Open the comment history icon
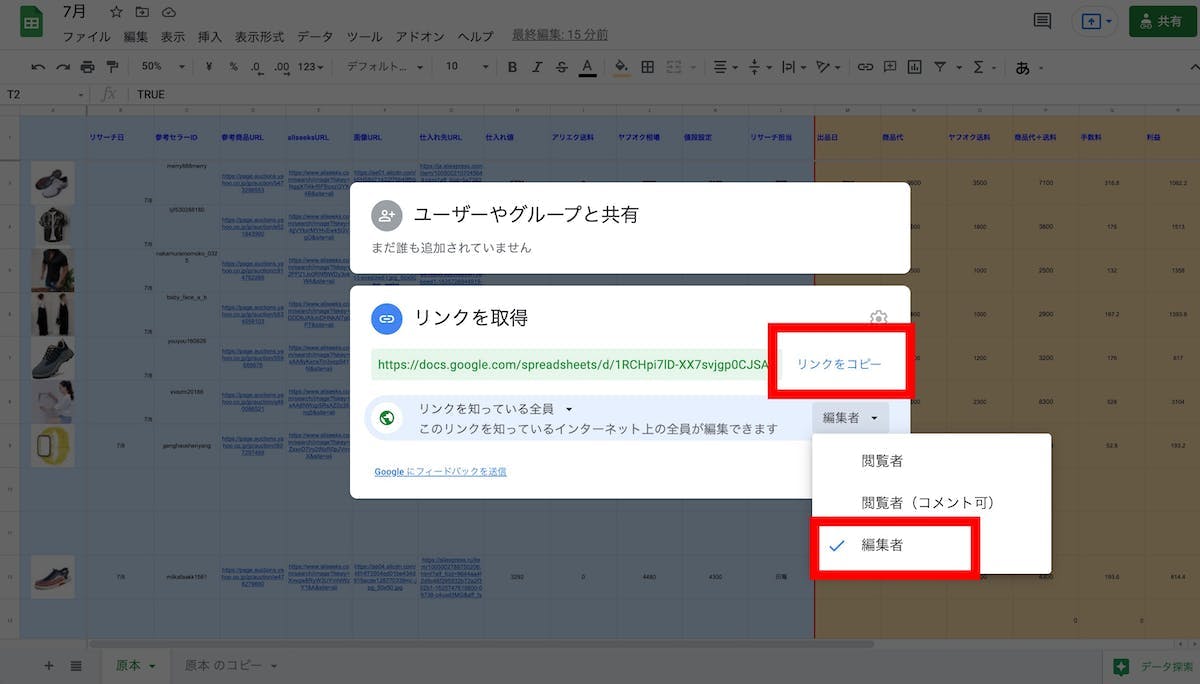The image size is (1200, 684). (1042, 21)
